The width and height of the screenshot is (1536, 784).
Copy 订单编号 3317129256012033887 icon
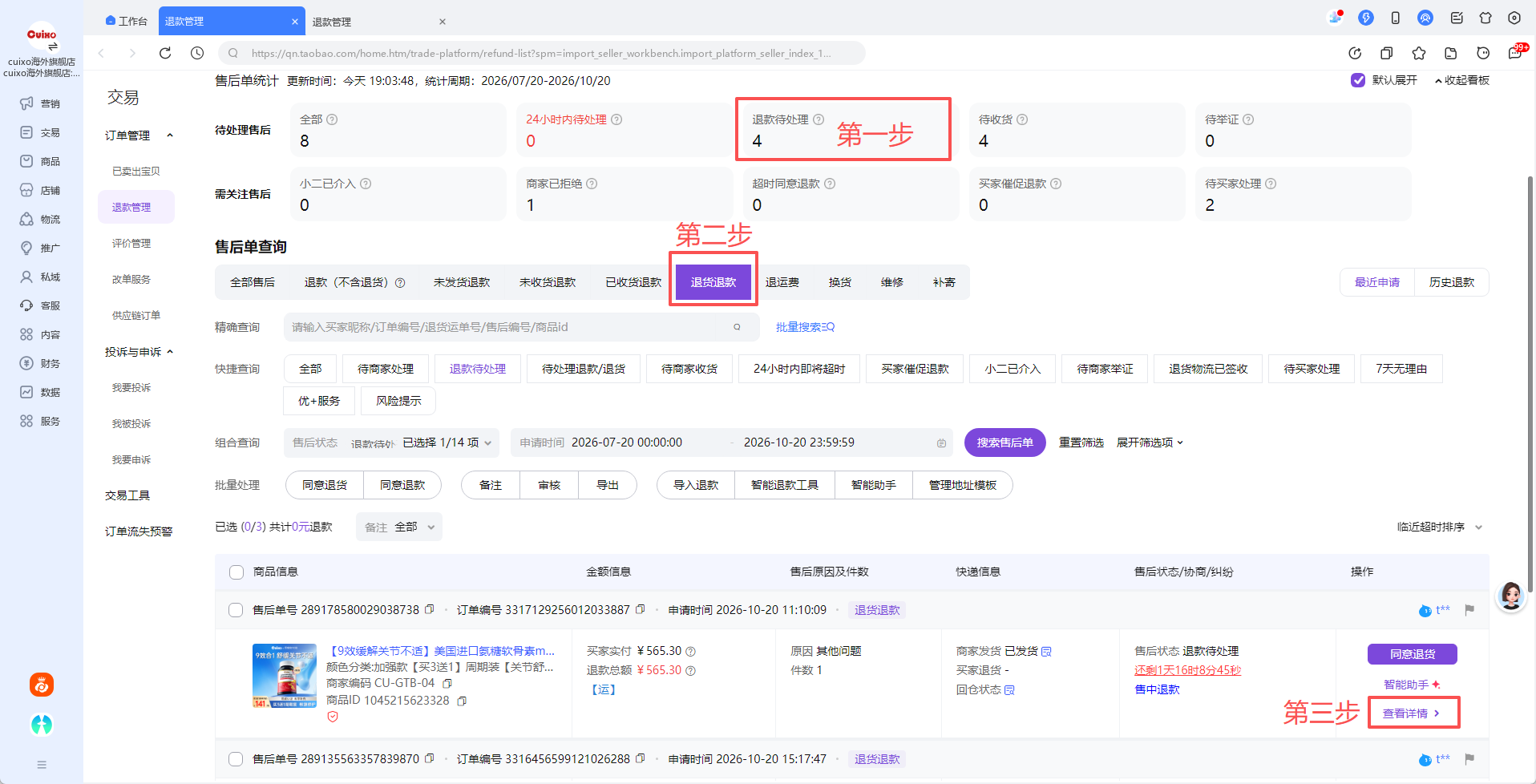pos(641,609)
